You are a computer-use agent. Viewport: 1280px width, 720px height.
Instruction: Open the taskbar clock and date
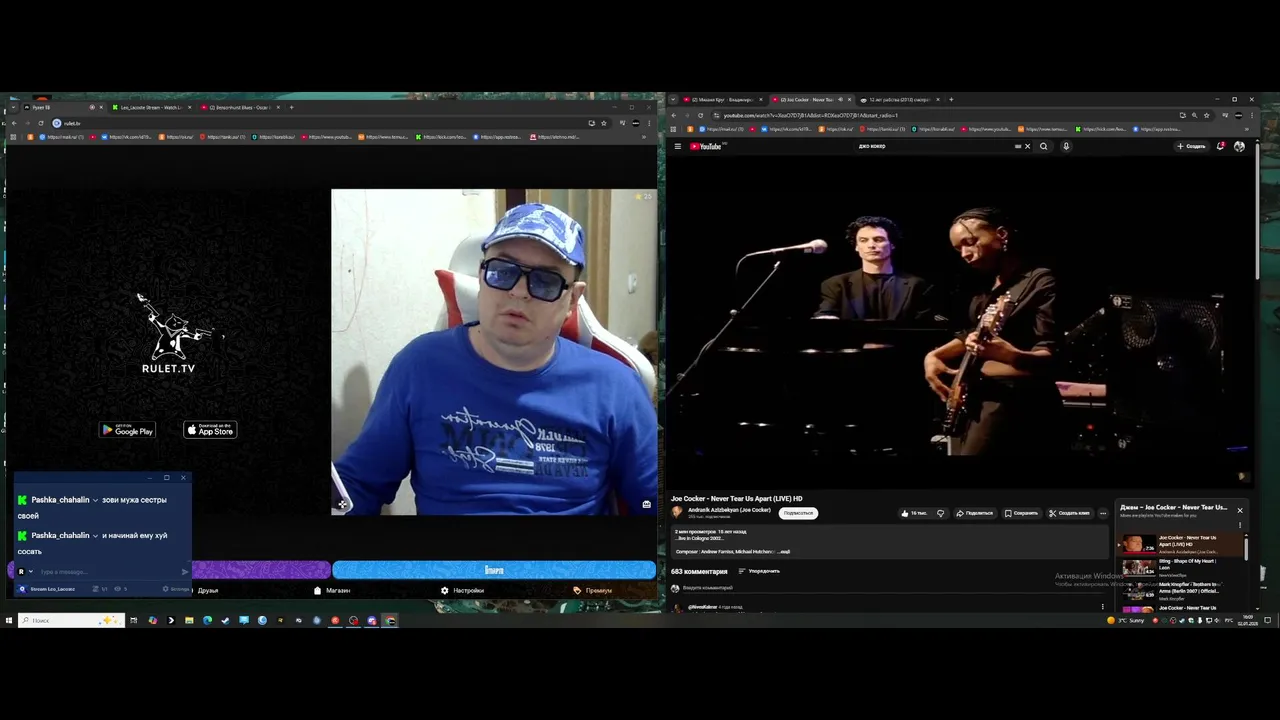(x=1248, y=620)
